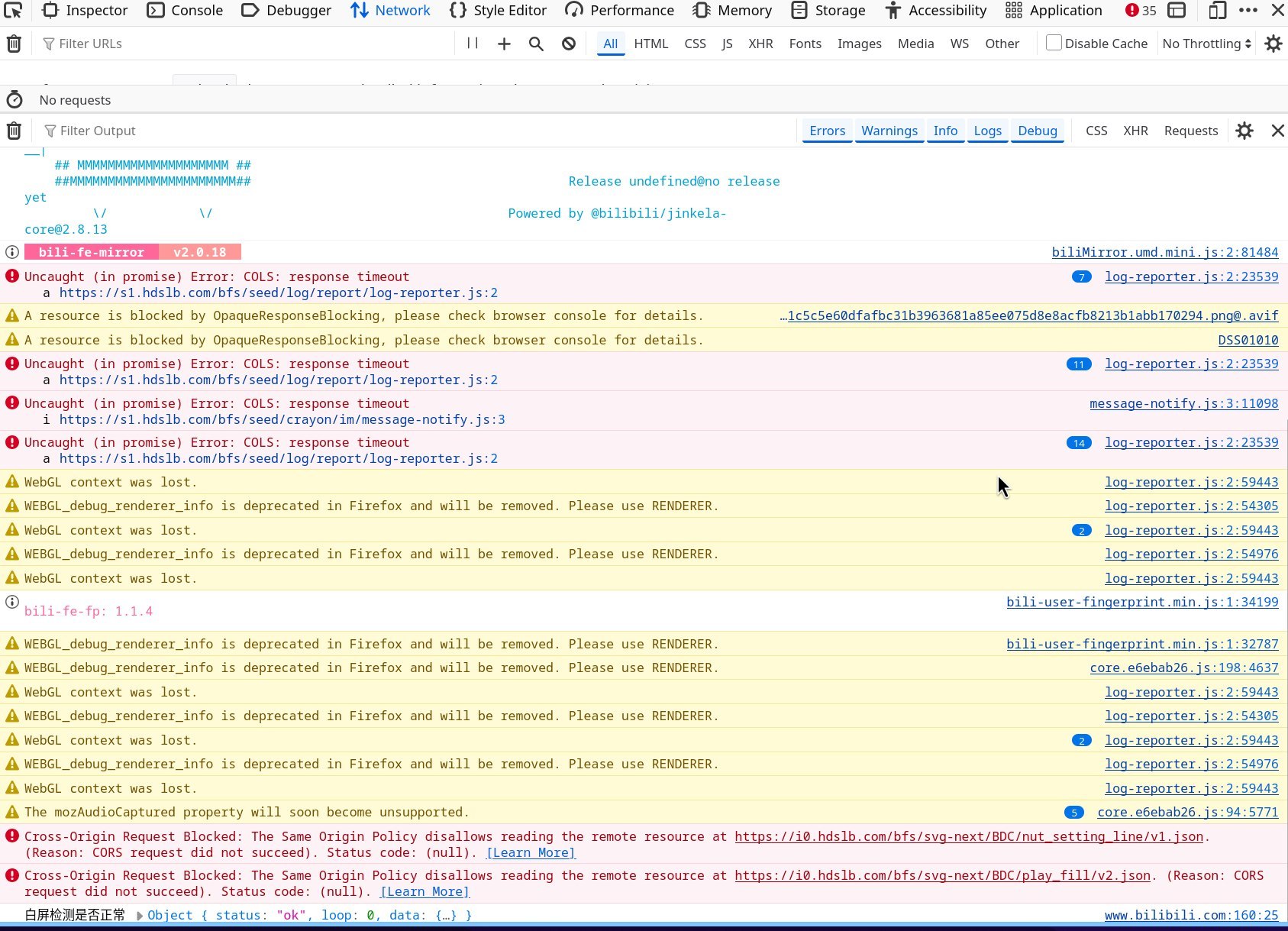This screenshot has width=1288, height=931.
Task: Click the Learn More link for nut_setting_line error
Action: (531, 852)
